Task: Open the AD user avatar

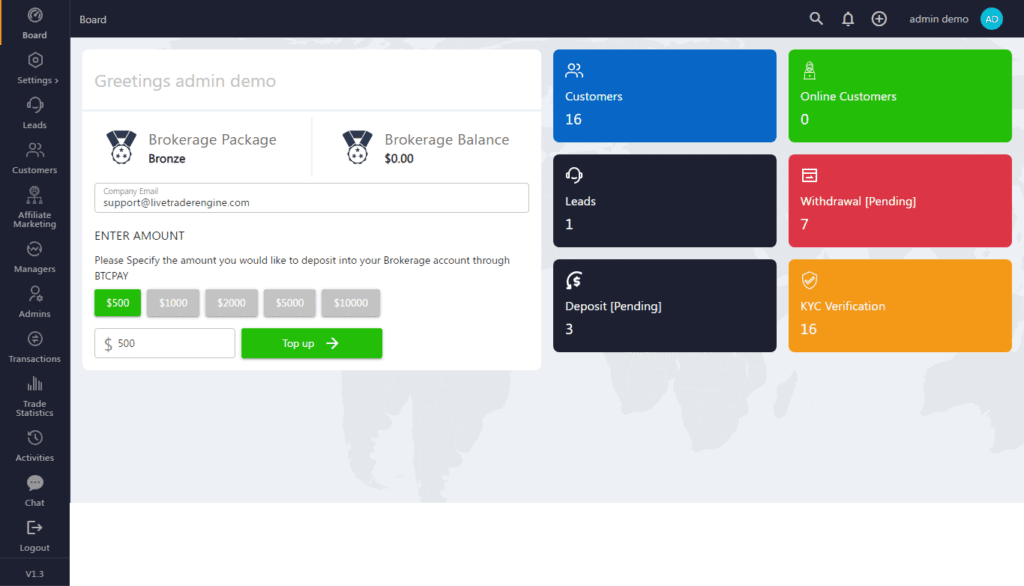Action: [991, 19]
